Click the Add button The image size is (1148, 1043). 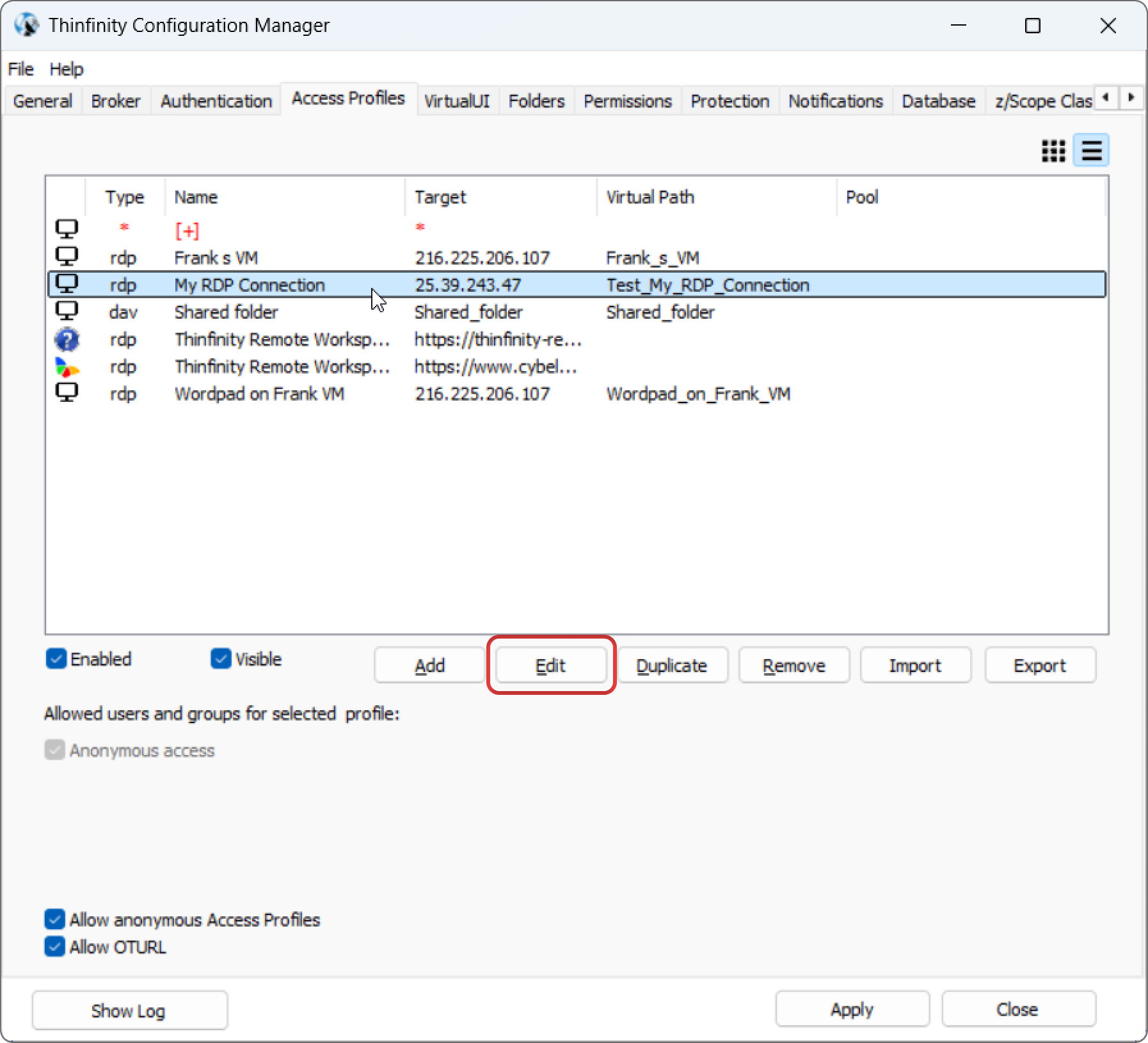[x=429, y=665]
